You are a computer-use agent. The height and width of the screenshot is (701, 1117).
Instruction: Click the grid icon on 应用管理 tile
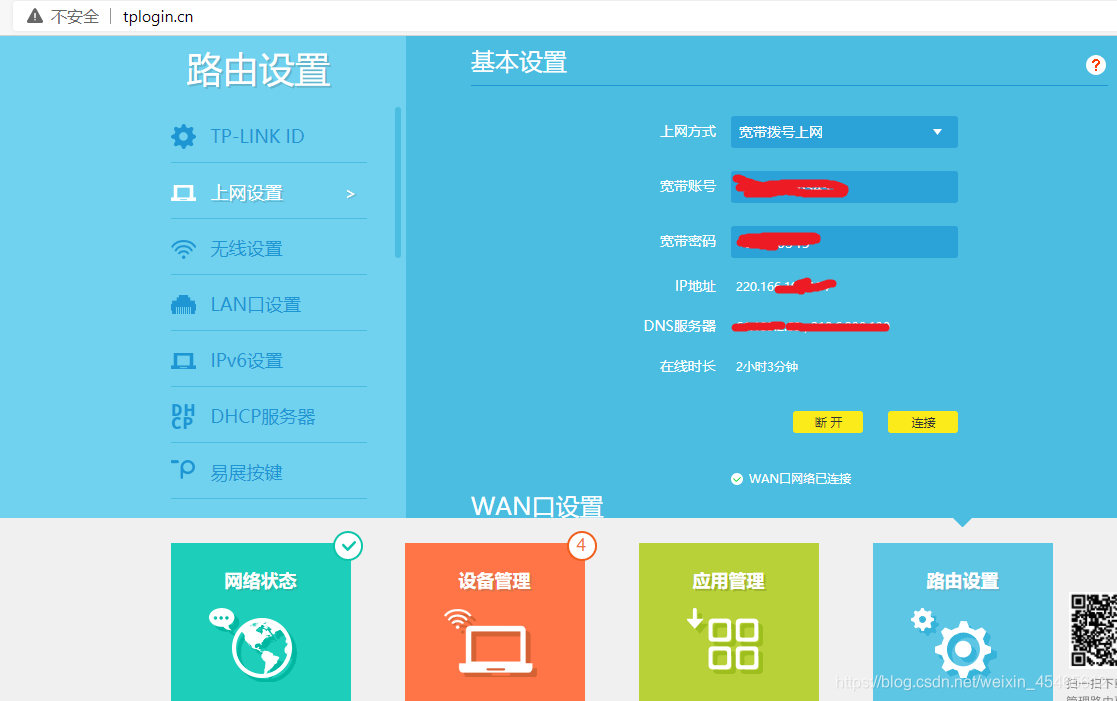click(724, 639)
